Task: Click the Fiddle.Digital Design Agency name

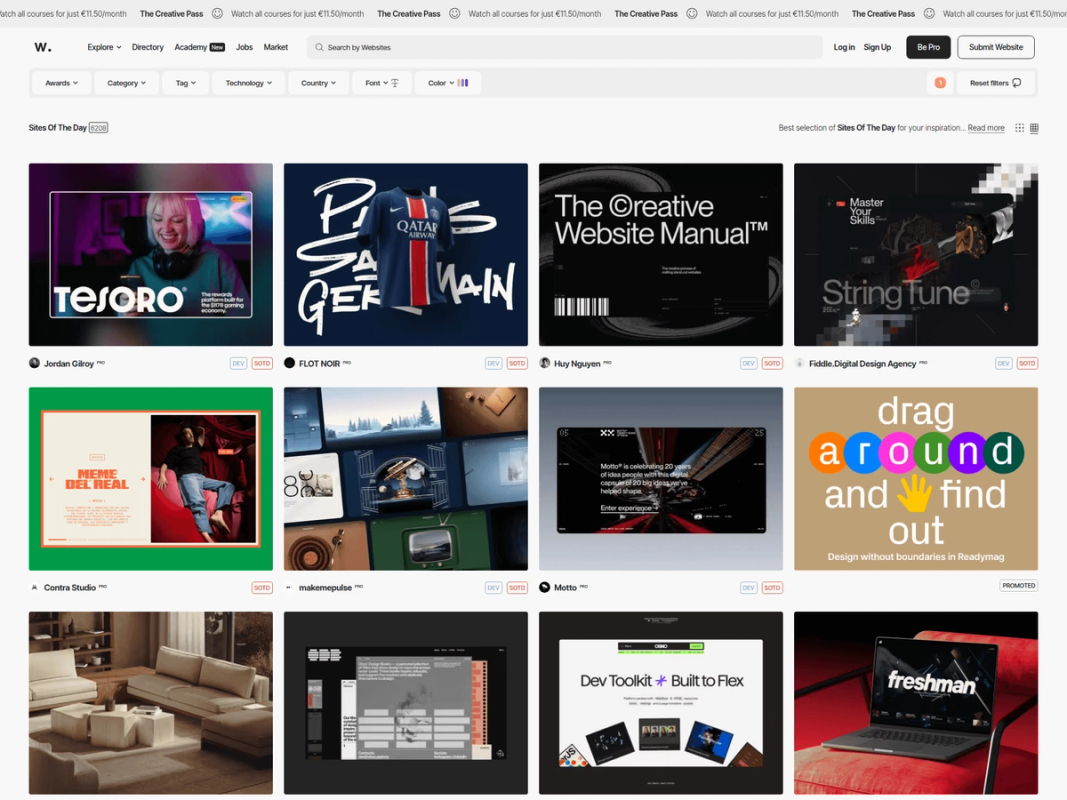Action: (862, 364)
